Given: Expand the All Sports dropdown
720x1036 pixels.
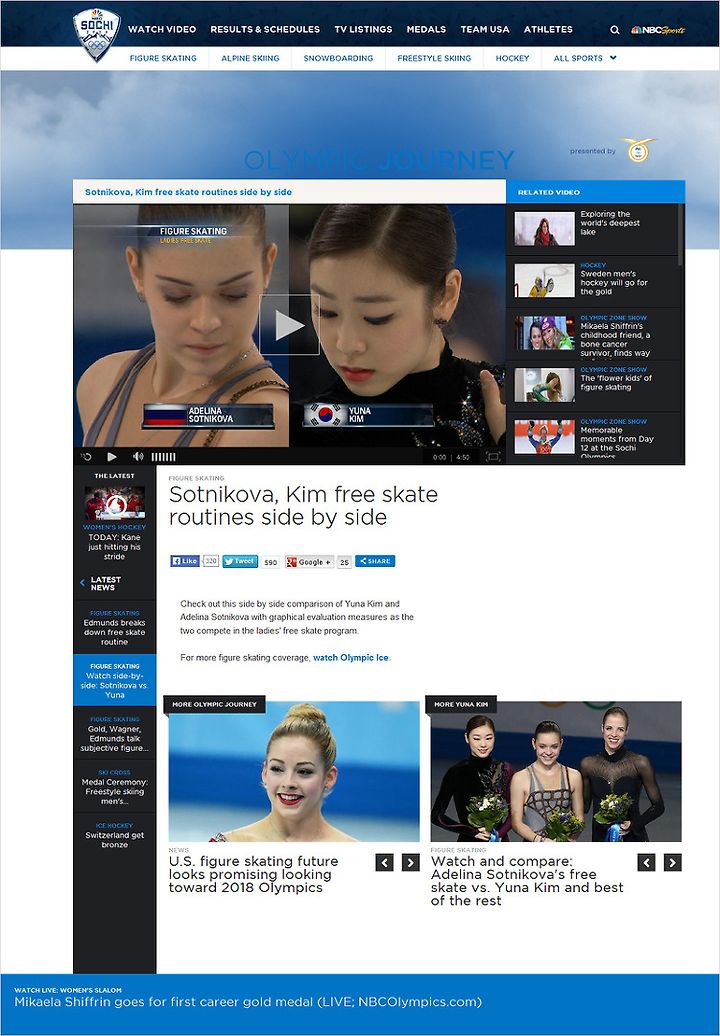Looking at the screenshot, I should click(x=585, y=58).
